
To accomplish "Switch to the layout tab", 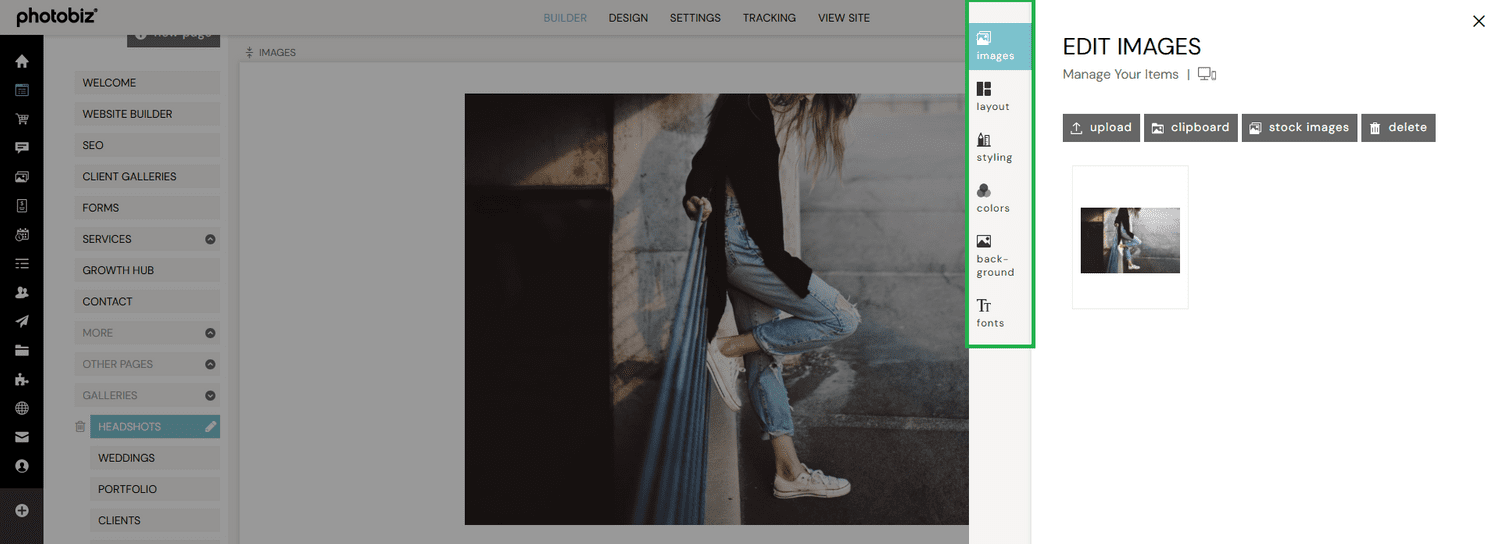I will [993, 97].
